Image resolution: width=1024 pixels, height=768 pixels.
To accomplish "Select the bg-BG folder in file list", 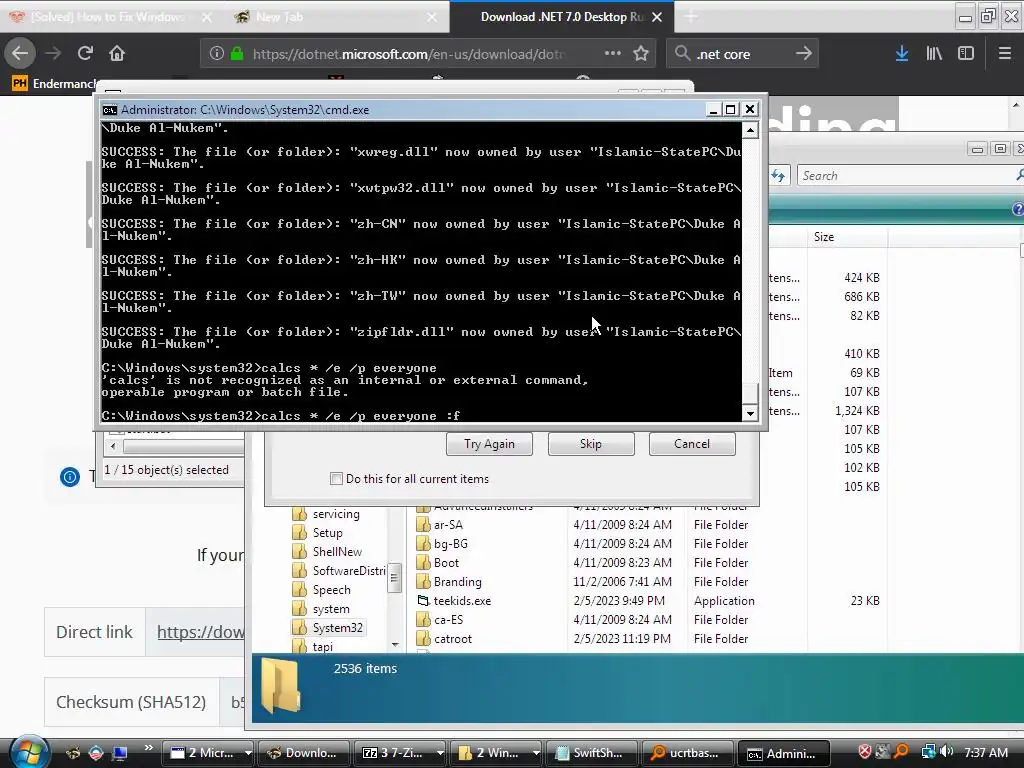I will pyautogui.click(x=451, y=544).
